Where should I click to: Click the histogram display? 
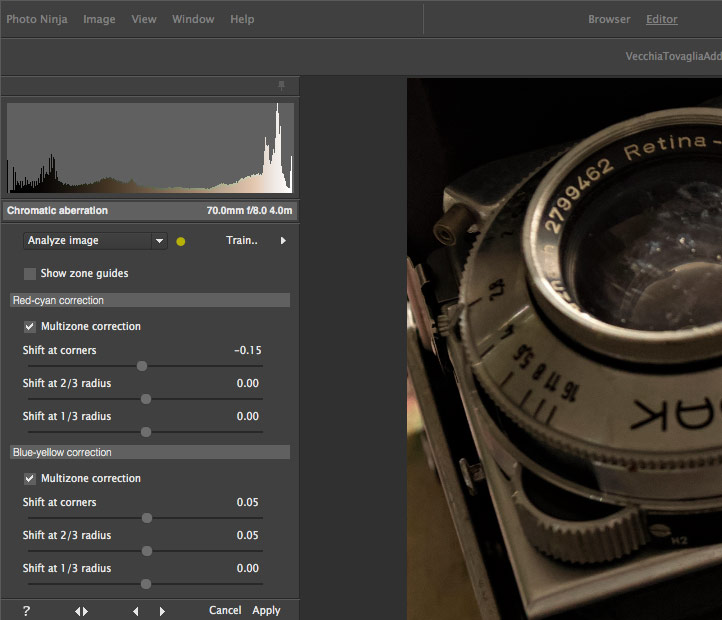150,148
